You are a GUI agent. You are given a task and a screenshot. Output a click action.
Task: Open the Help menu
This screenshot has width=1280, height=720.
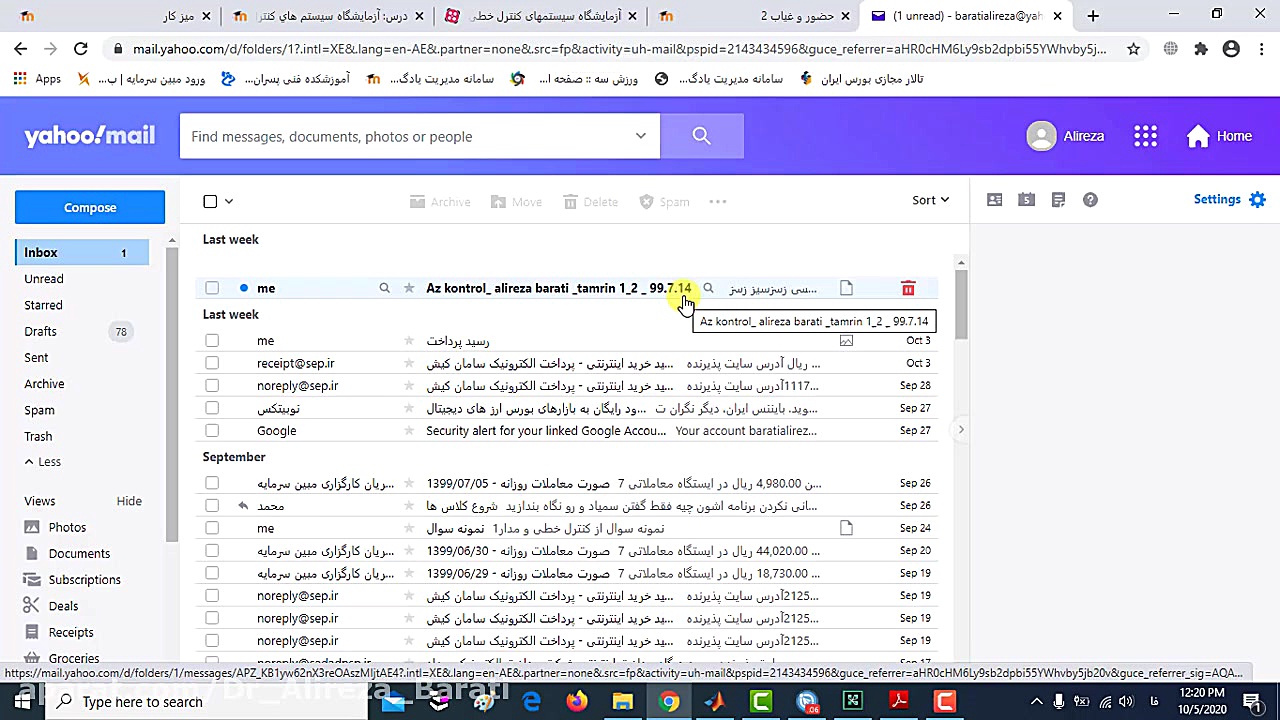tap(1090, 200)
